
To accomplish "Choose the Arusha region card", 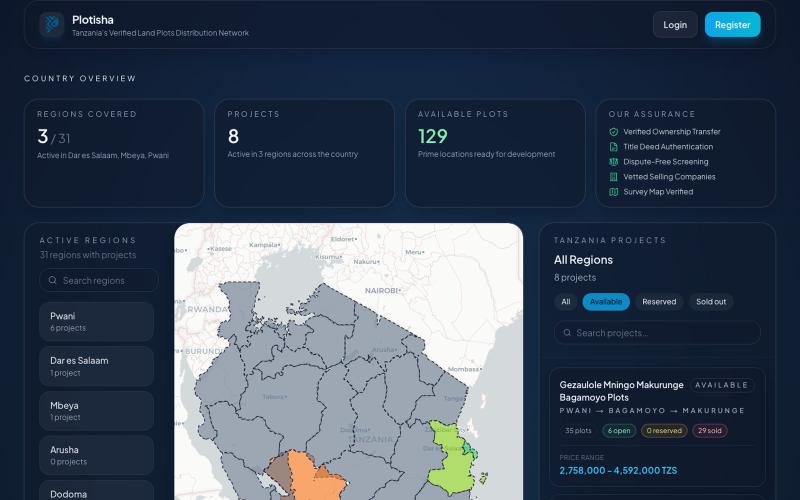I will click(96, 455).
